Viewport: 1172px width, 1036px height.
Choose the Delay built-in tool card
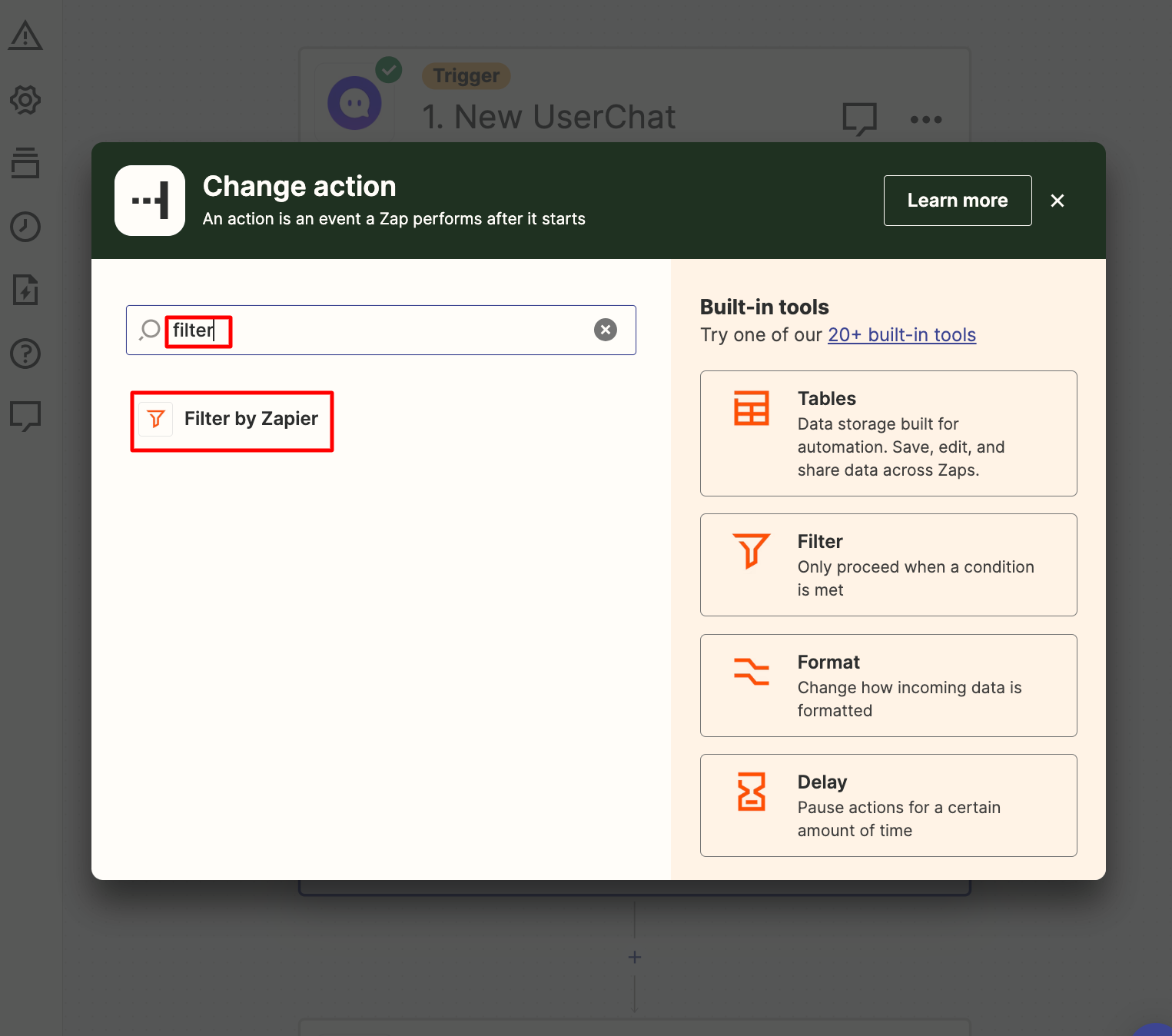(888, 805)
